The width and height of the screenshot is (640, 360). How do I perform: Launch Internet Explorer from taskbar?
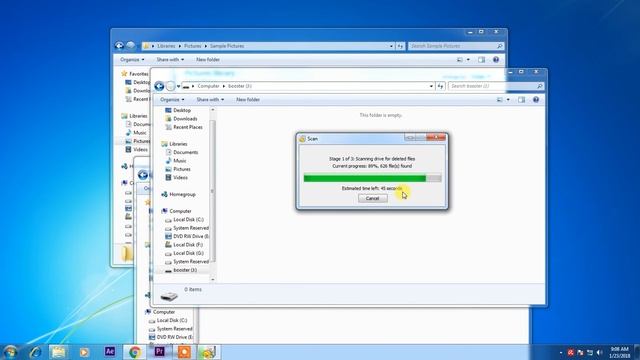pos(35,352)
